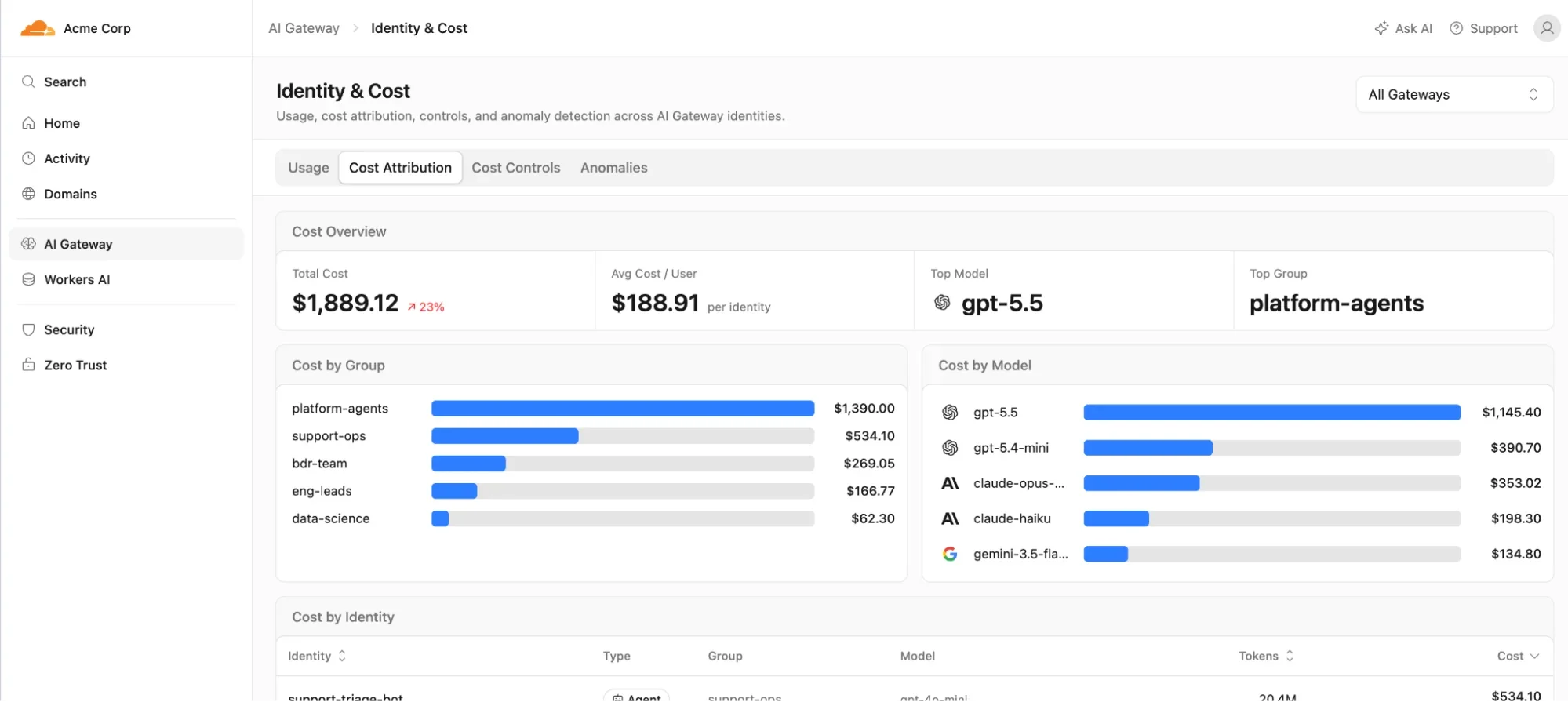Click the claude-opus model cost bar
This screenshot has height=702, width=1568.
point(1271,483)
